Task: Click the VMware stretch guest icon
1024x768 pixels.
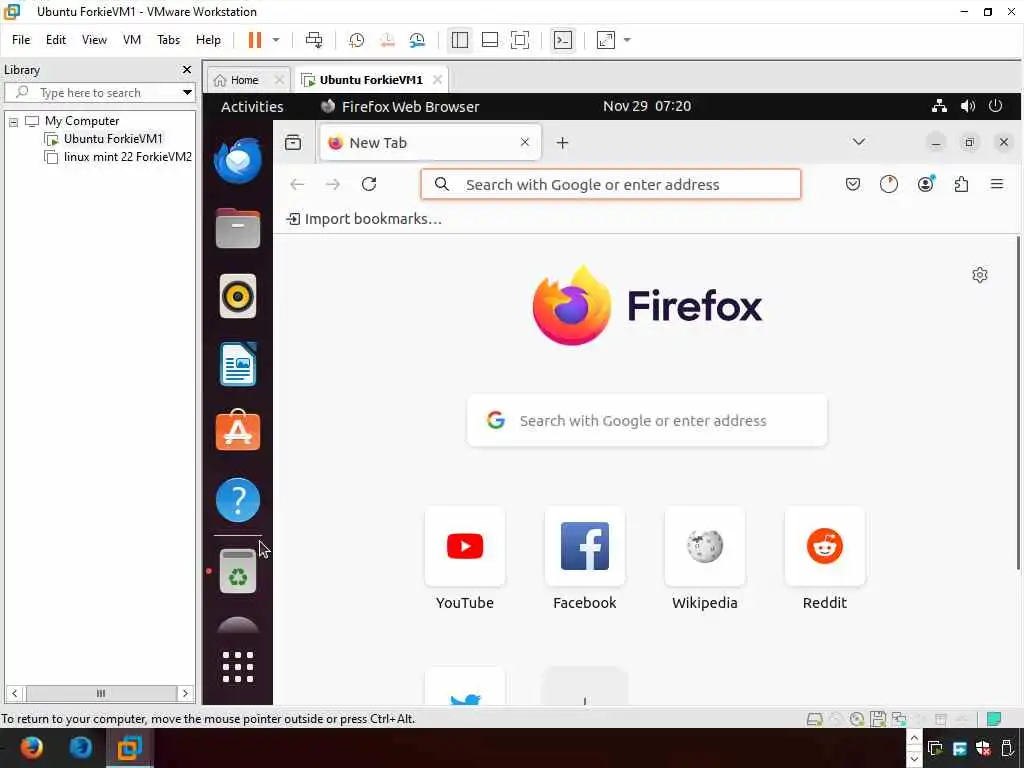Action: [606, 40]
